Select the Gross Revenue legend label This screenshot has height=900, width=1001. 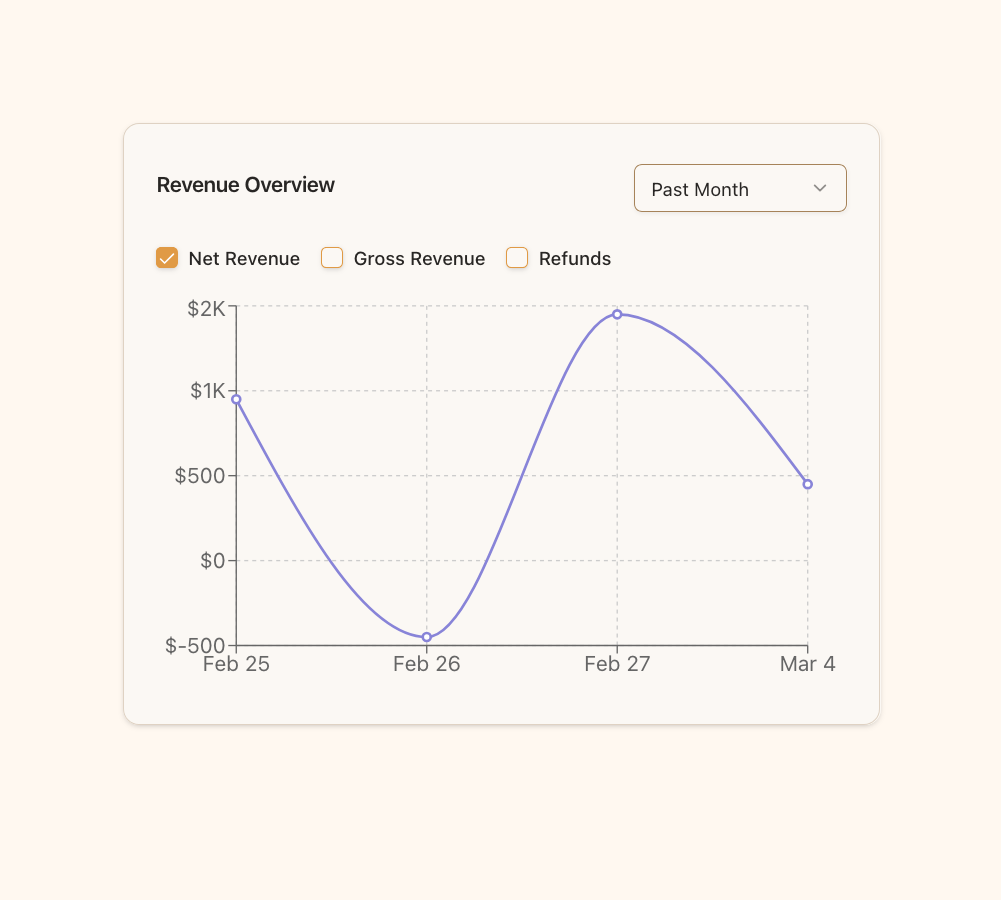tap(419, 258)
